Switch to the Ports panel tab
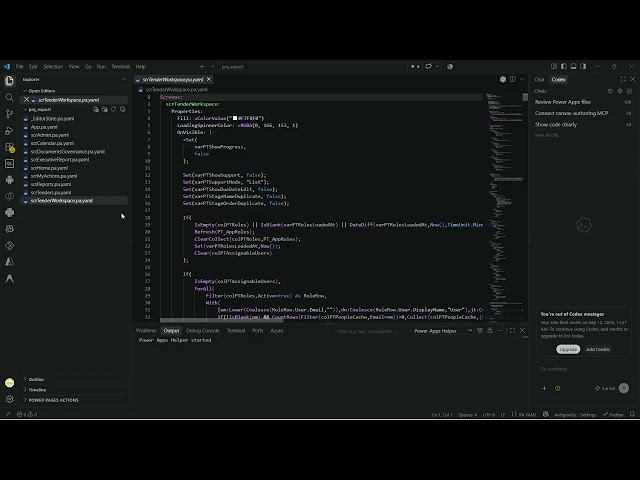This screenshot has width=640, height=480. coord(258,331)
